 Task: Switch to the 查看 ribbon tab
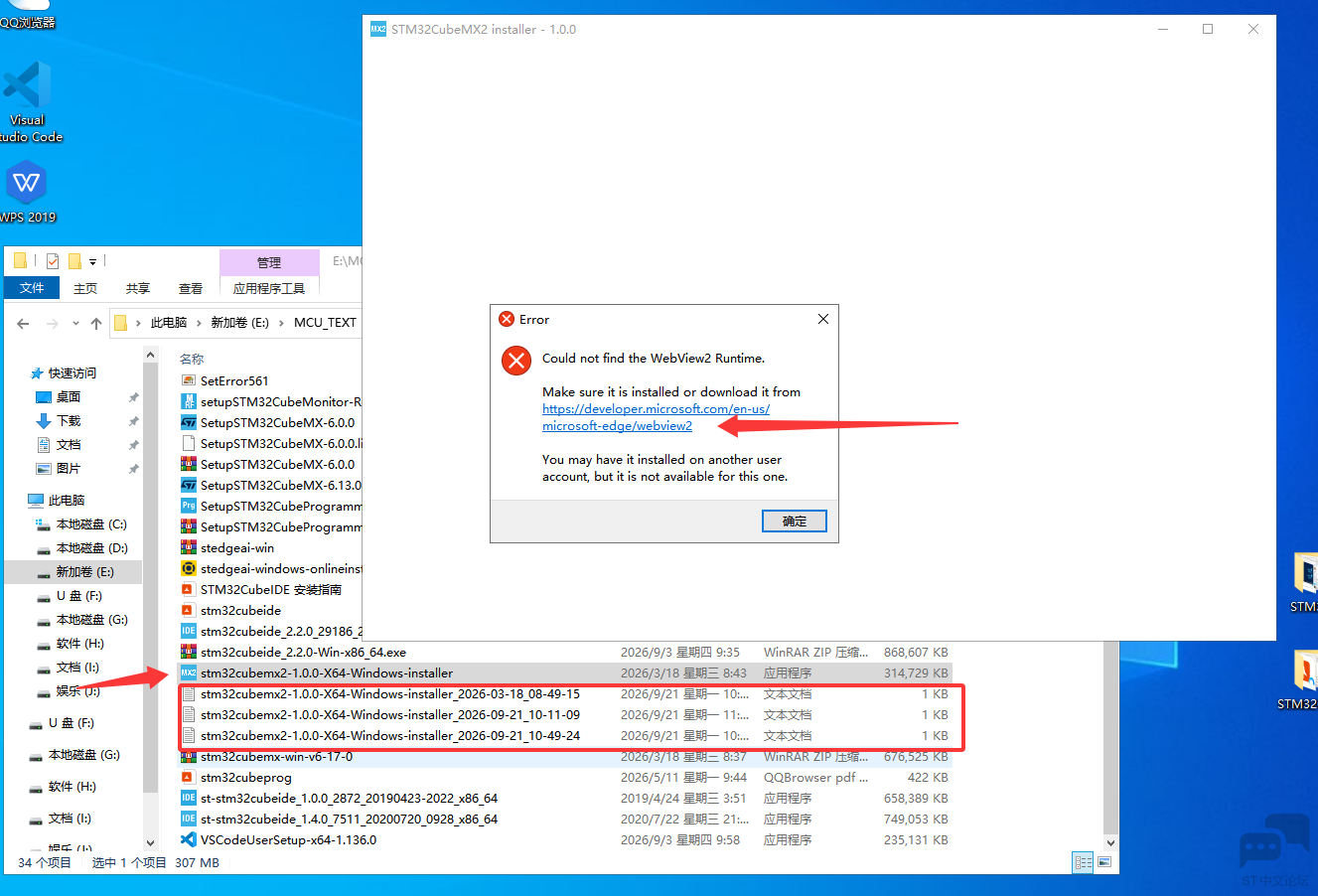coord(191,288)
